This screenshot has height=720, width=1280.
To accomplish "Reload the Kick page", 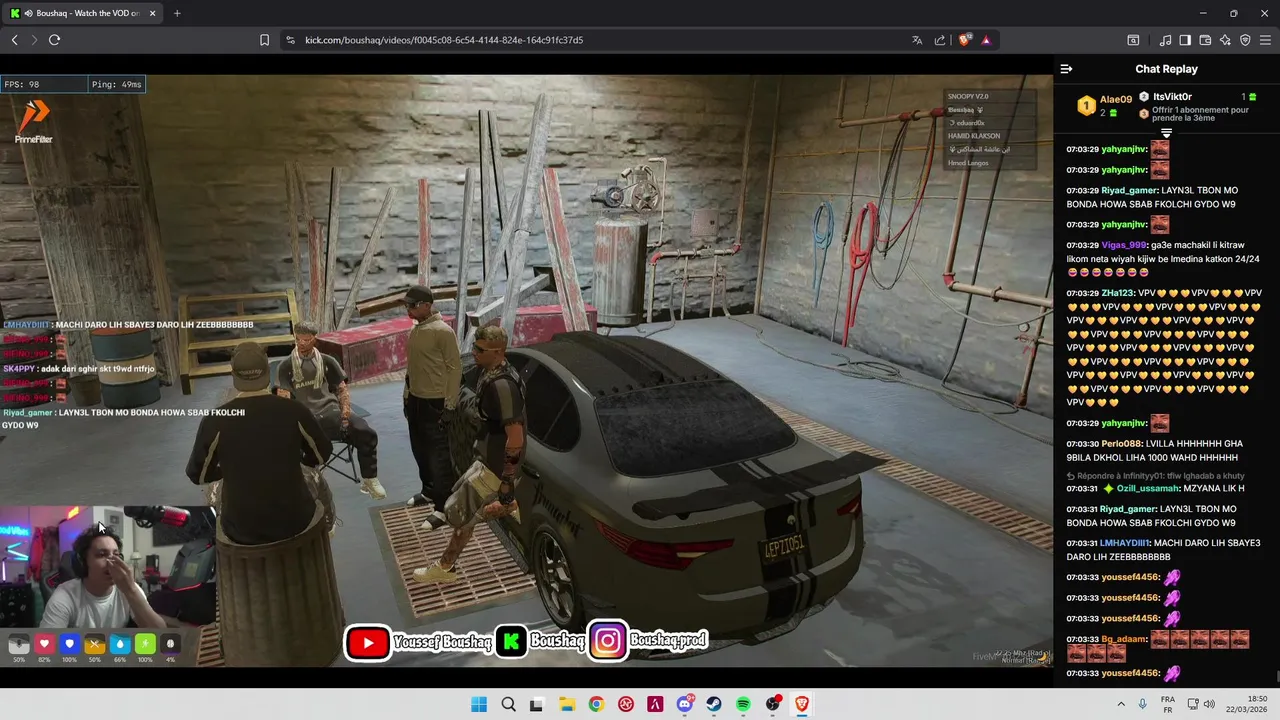I will 54,40.
